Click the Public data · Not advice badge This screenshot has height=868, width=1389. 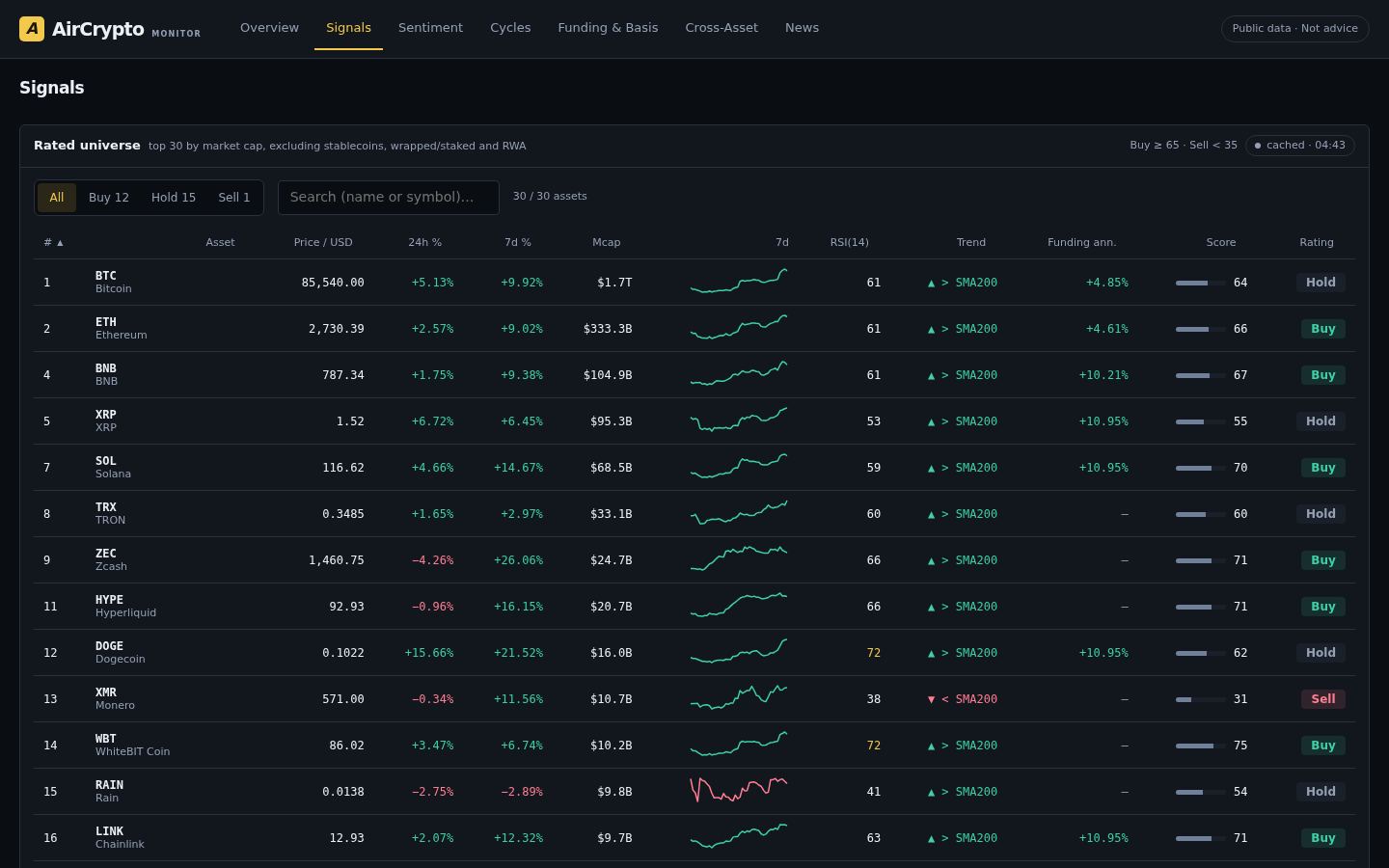point(1295,28)
